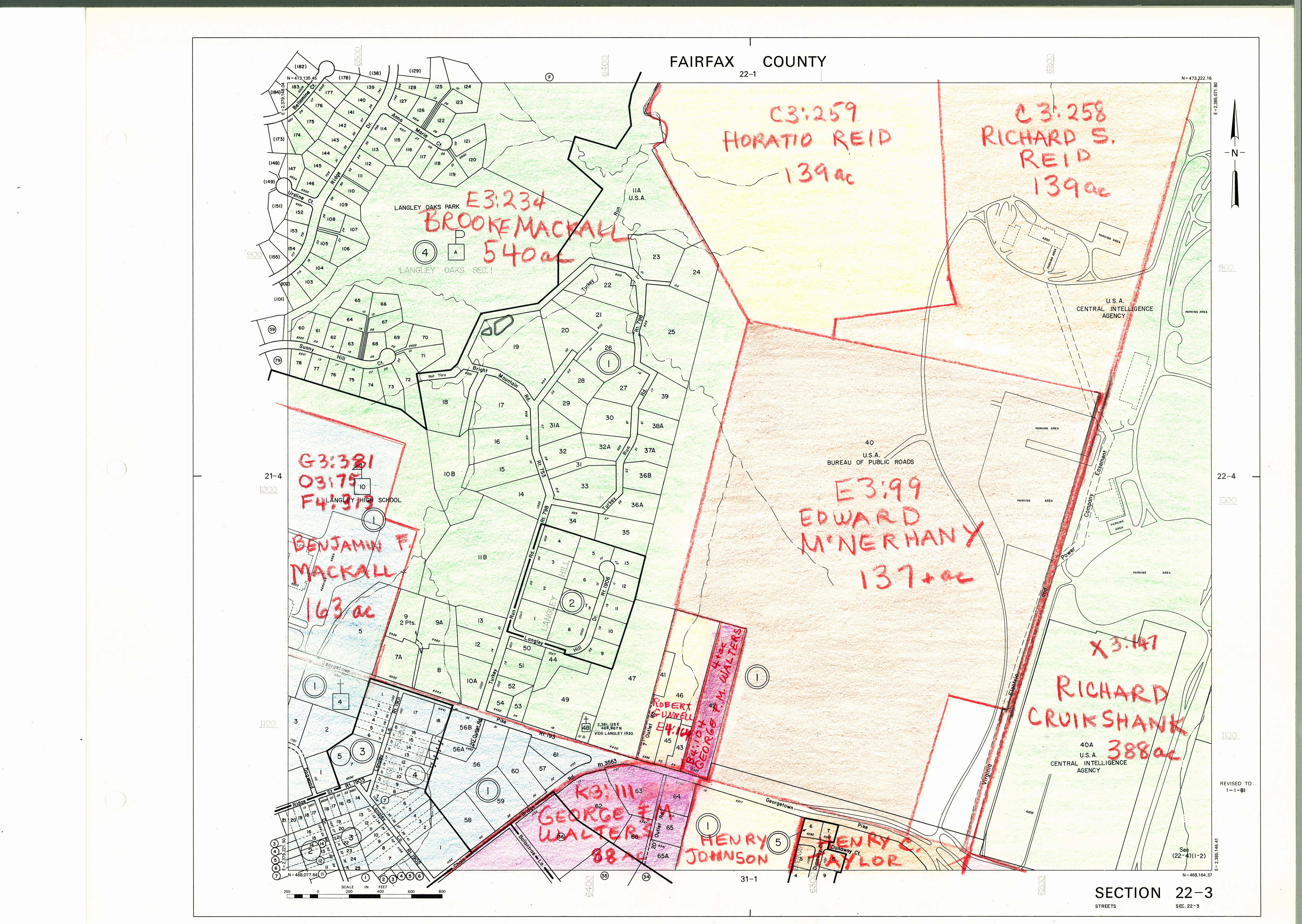Click the 40A Central Intelligence Agency parcel label
The height and width of the screenshot is (924, 1302).
[1088, 757]
